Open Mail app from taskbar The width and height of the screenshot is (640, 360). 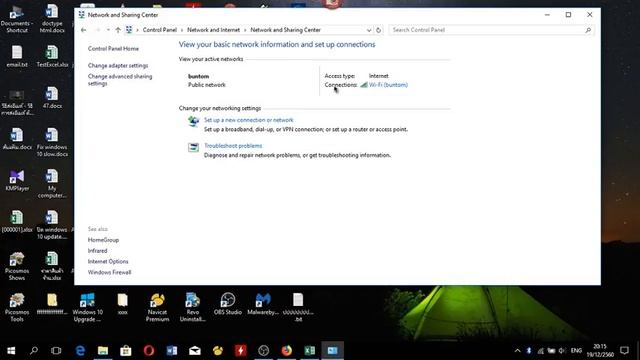(195, 351)
